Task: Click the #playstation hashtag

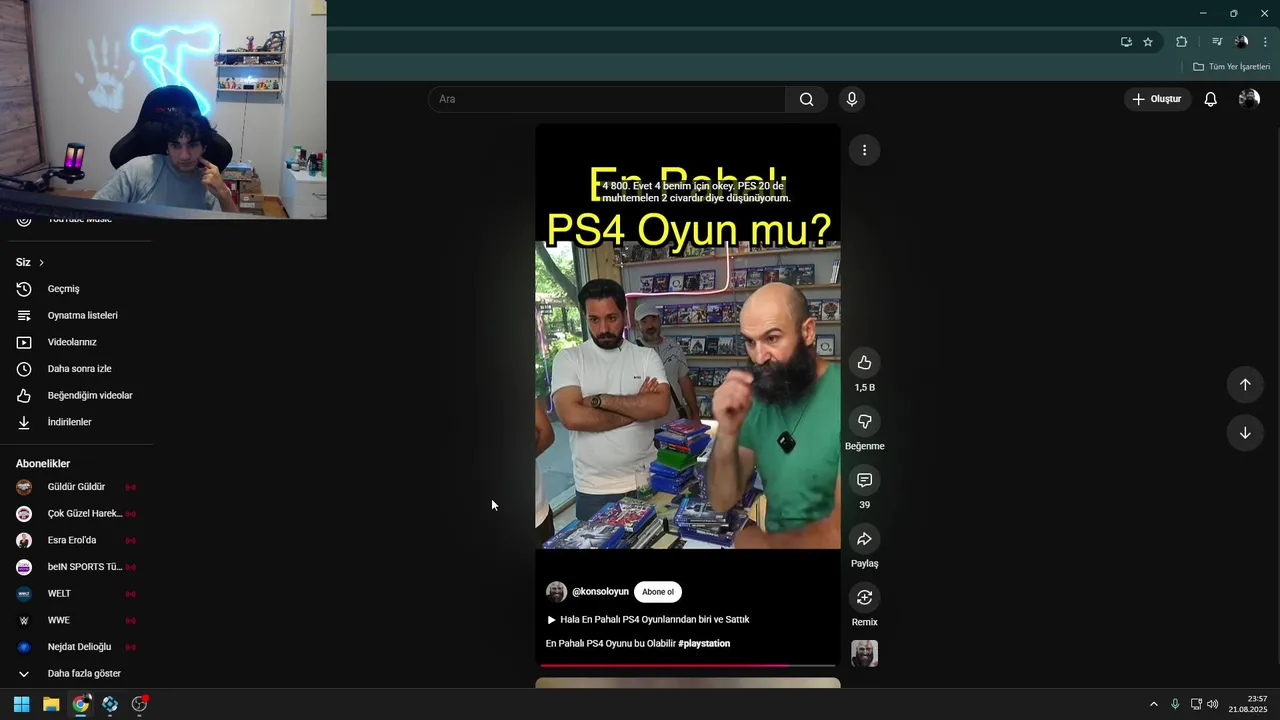Action: (x=704, y=644)
